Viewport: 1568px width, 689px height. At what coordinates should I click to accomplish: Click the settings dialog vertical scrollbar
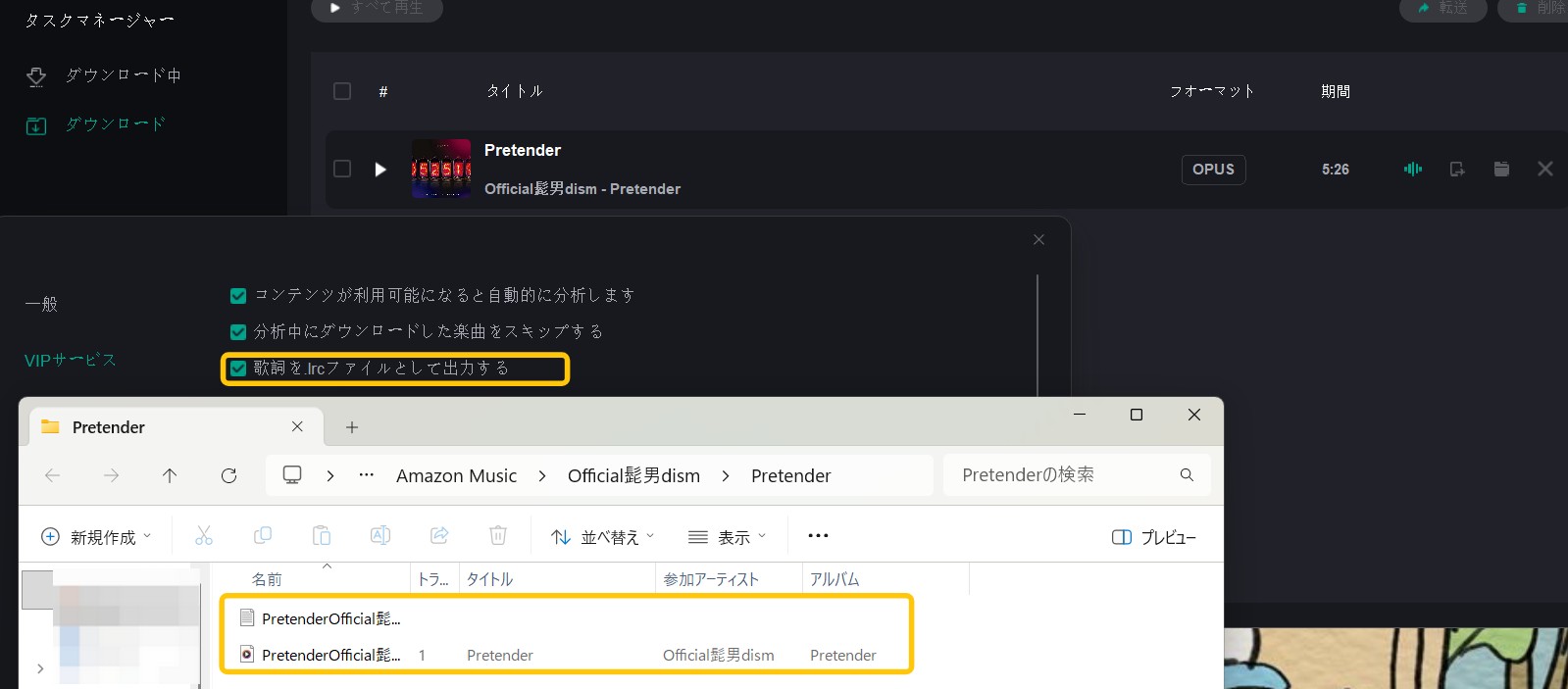point(1037,335)
